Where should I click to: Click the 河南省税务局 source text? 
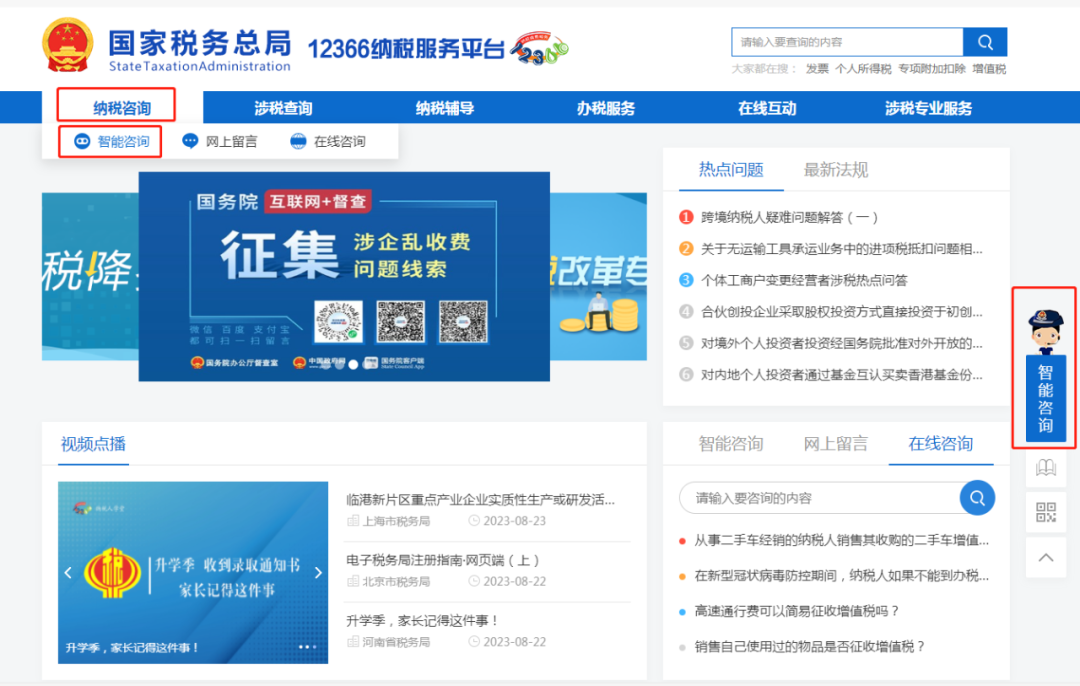(x=396, y=642)
